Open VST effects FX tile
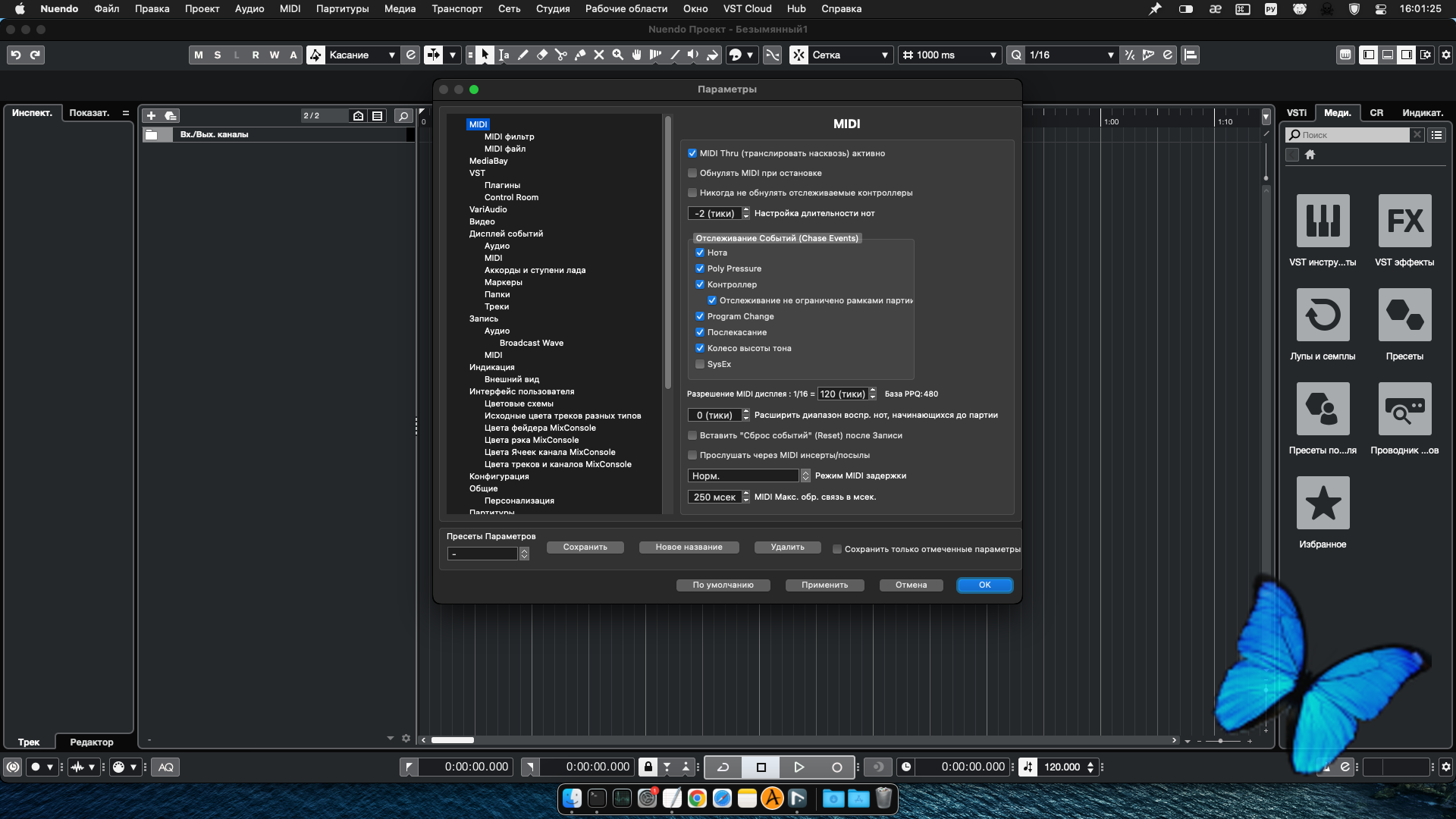Image resolution: width=1456 pixels, height=819 pixels. coord(1404,221)
